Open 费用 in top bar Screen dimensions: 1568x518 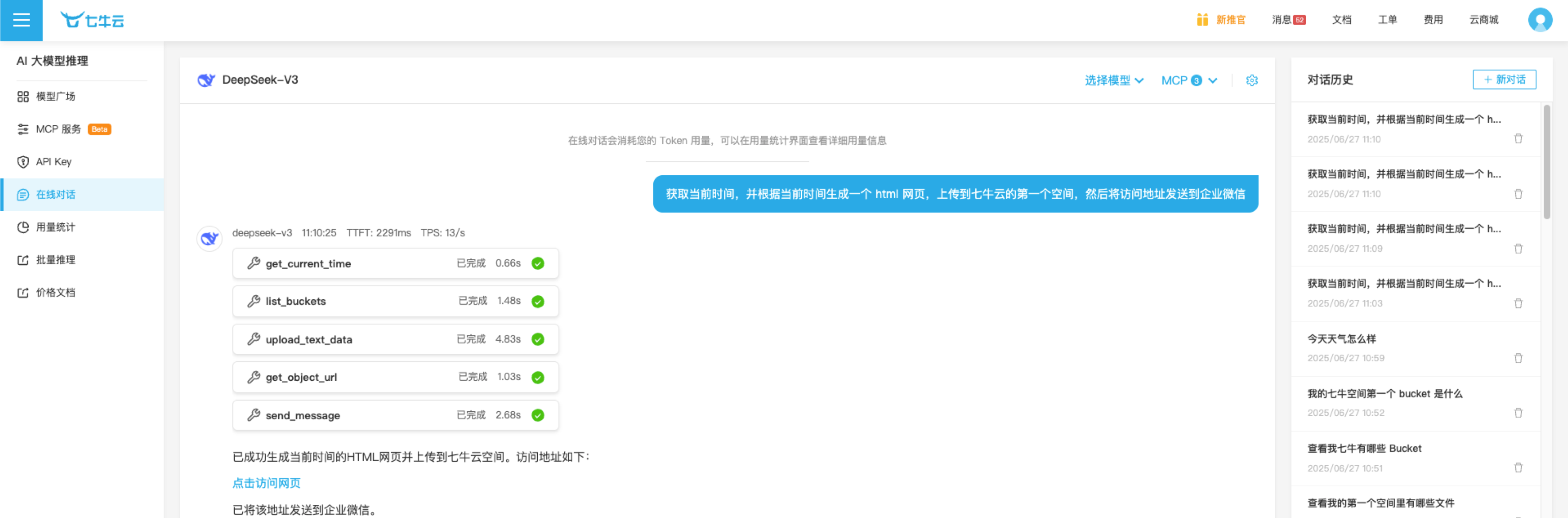[x=1433, y=20]
